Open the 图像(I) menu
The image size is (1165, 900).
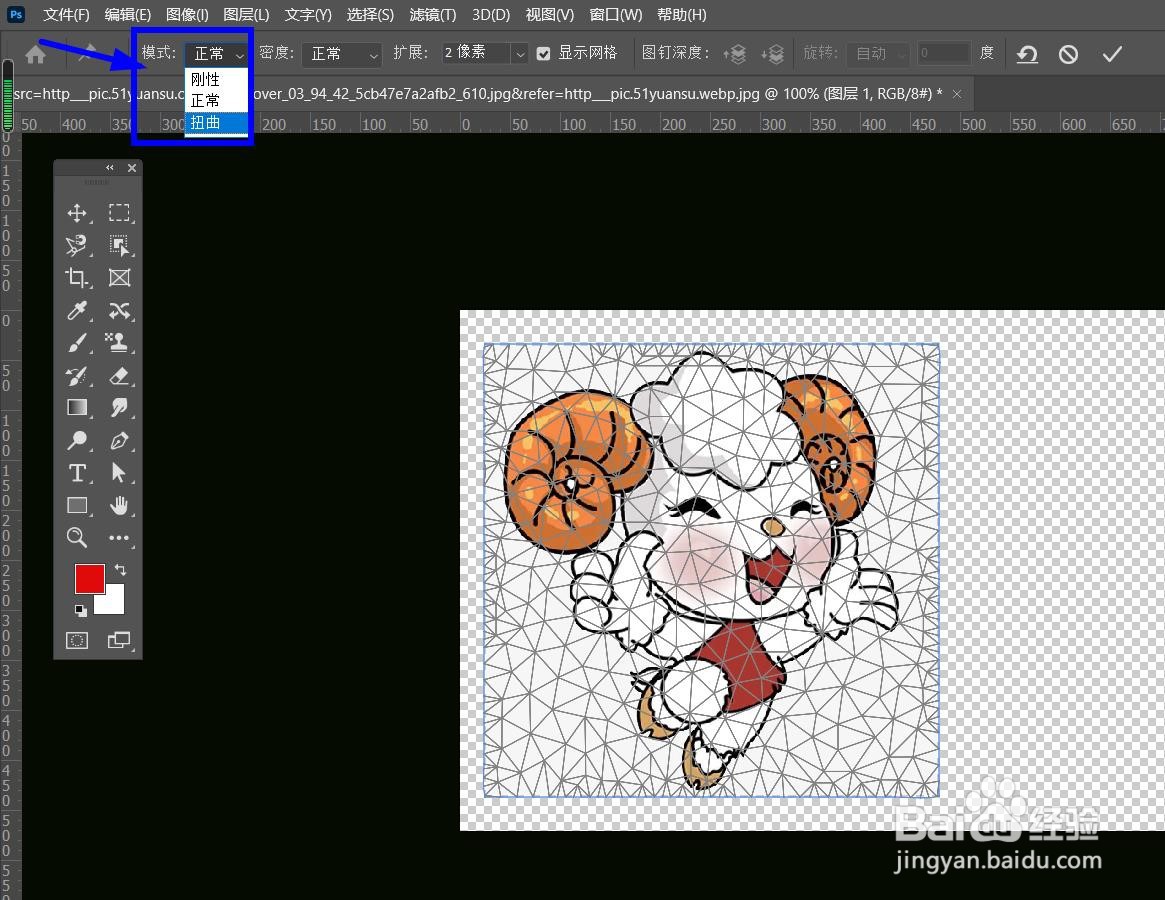pos(187,15)
